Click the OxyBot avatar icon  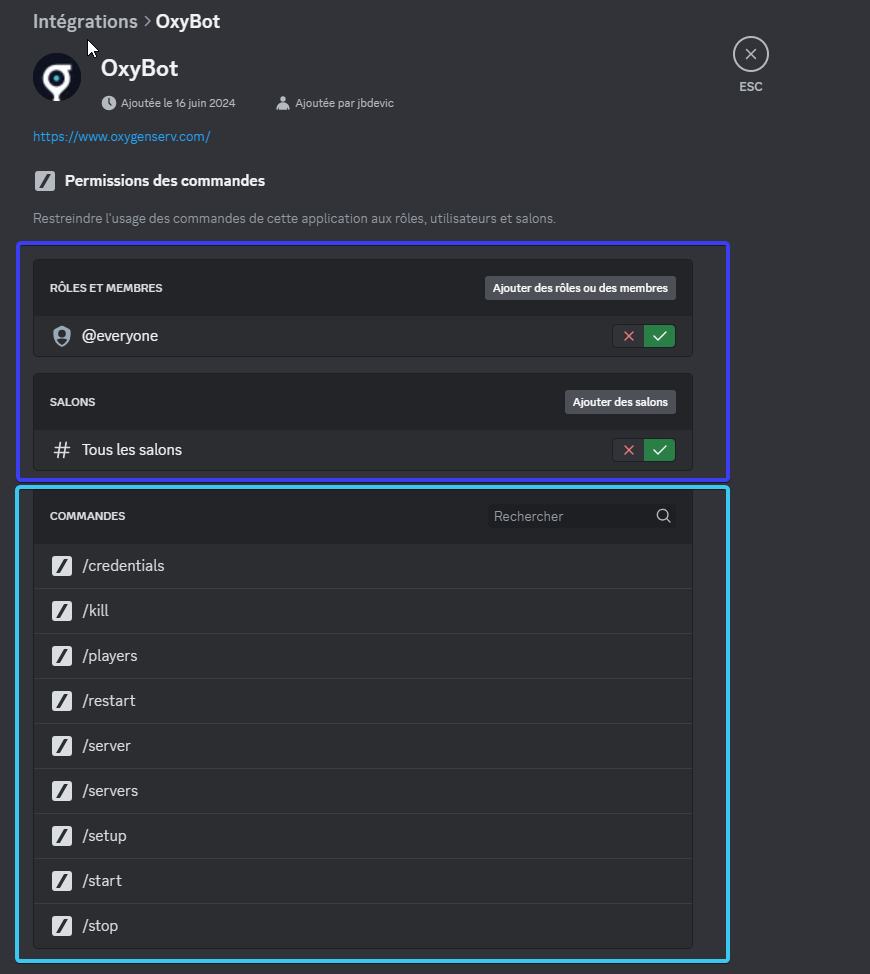pyautogui.click(x=57, y=77)
